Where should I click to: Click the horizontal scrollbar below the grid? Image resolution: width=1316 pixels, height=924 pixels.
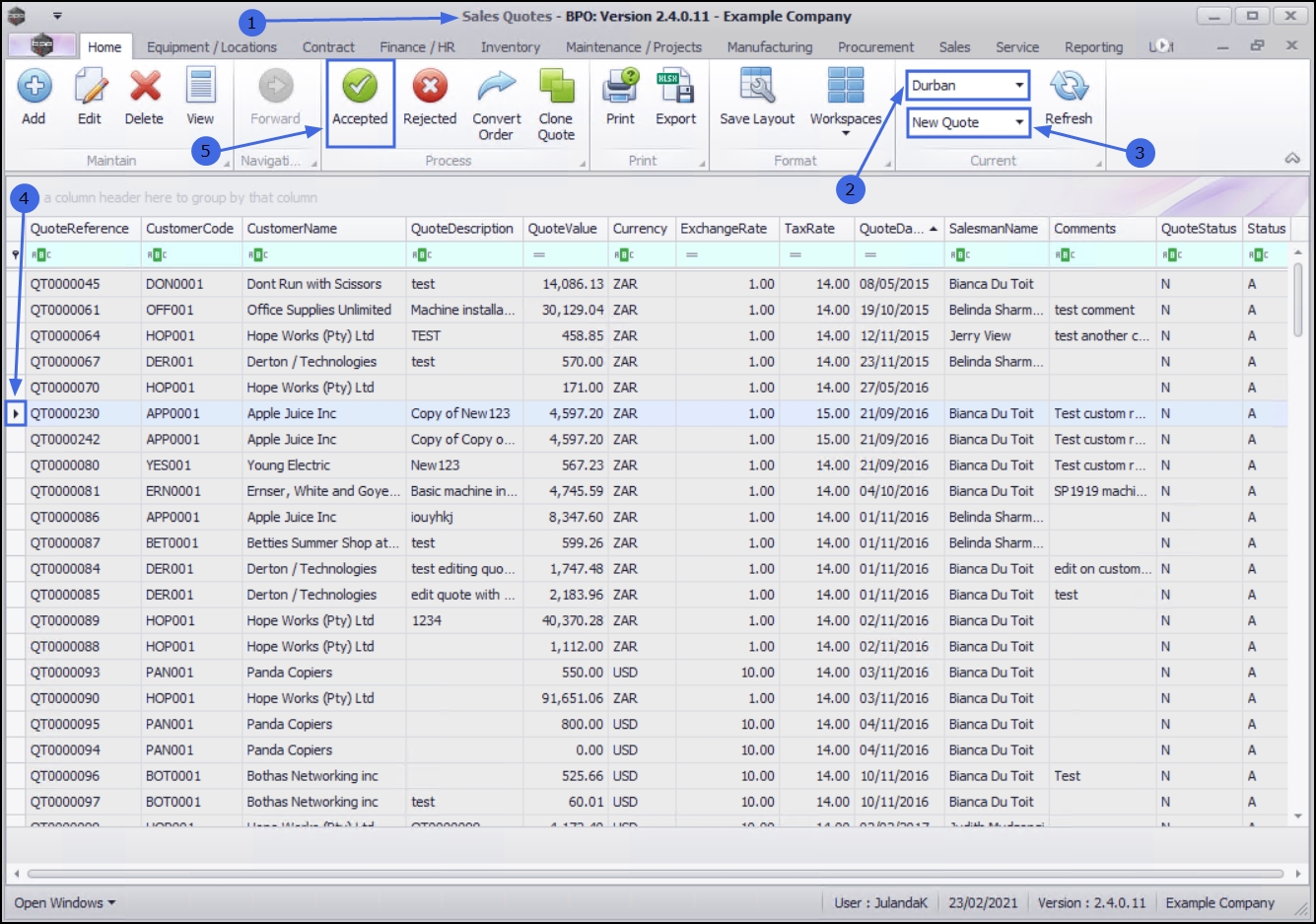[x=655, y=874]
